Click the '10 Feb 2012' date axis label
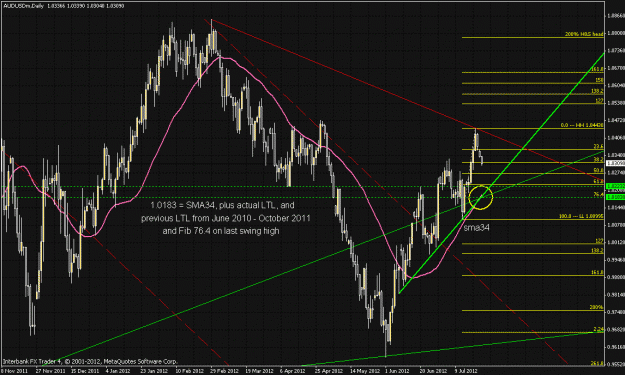Viewport: 625px width, 375px height. [191, 371]
